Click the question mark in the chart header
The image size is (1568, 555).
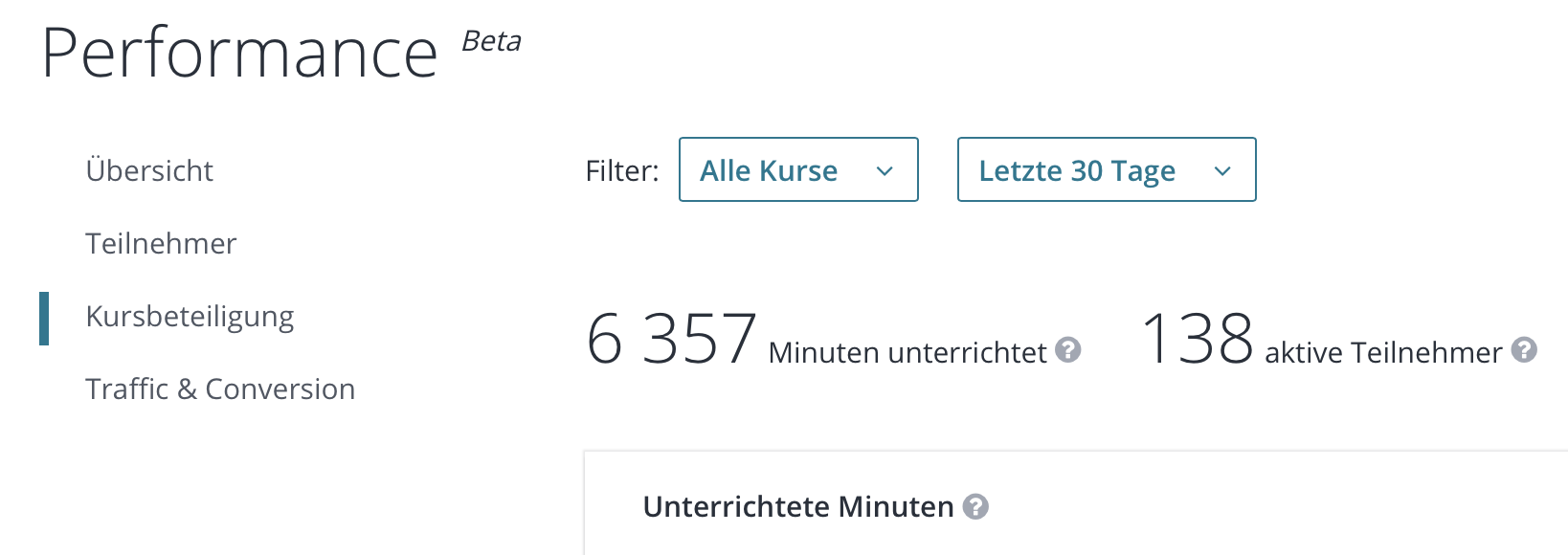click(976, 506)
